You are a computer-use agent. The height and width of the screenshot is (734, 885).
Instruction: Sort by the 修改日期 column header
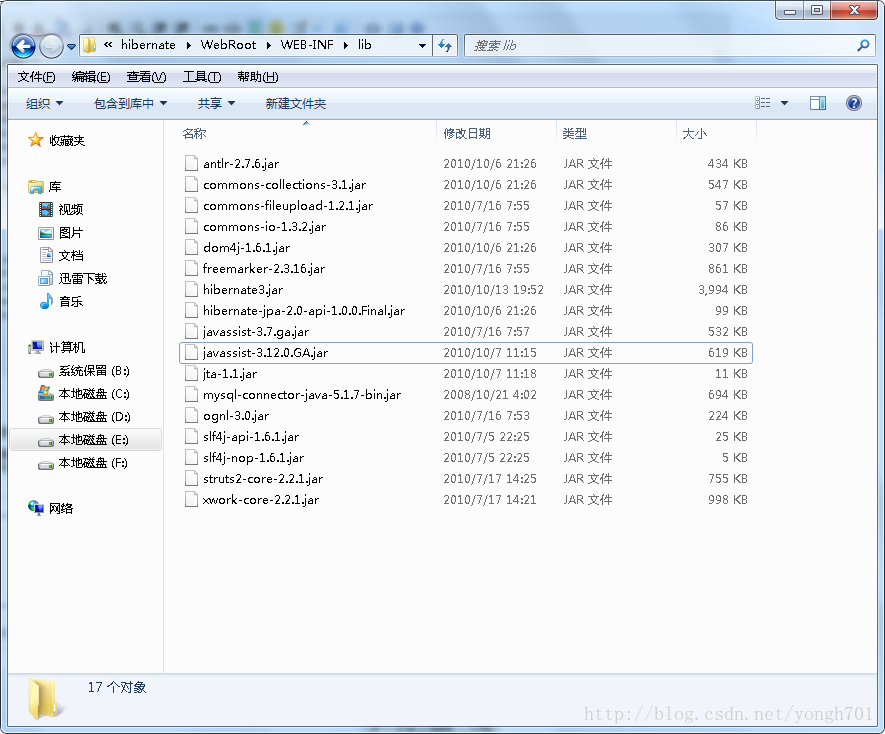pos(467,133)
